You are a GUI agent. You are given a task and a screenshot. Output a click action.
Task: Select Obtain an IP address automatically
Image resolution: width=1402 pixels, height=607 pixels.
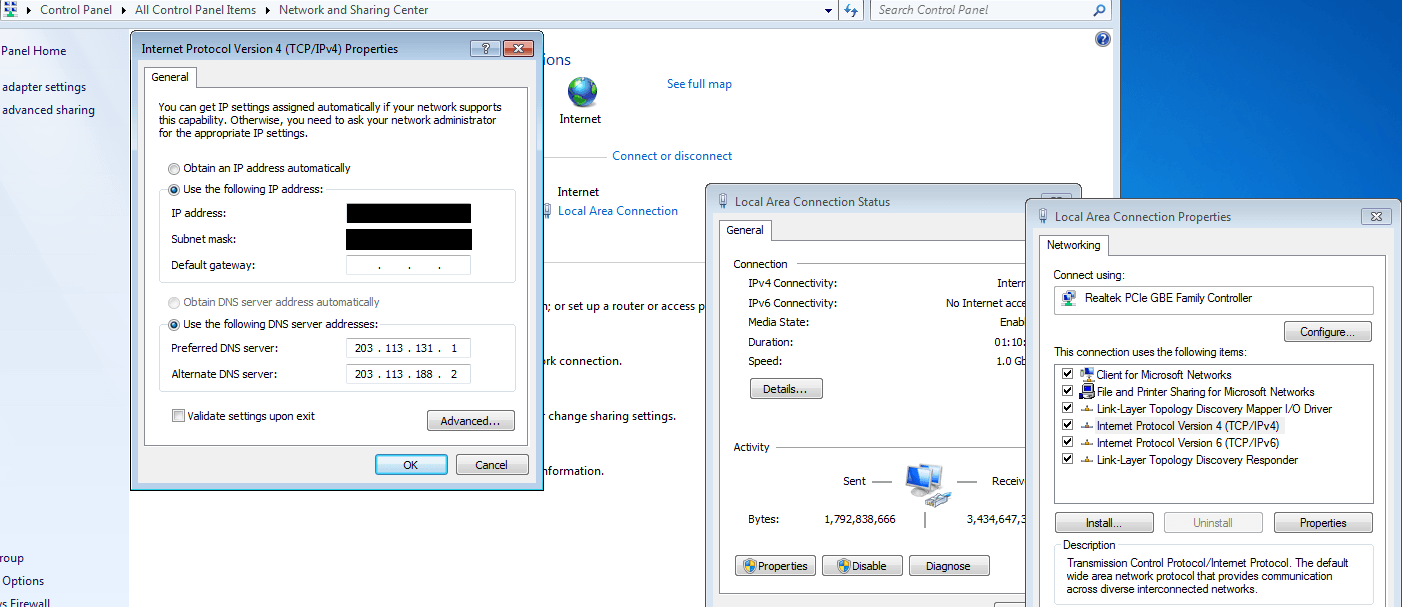[174, 169]
